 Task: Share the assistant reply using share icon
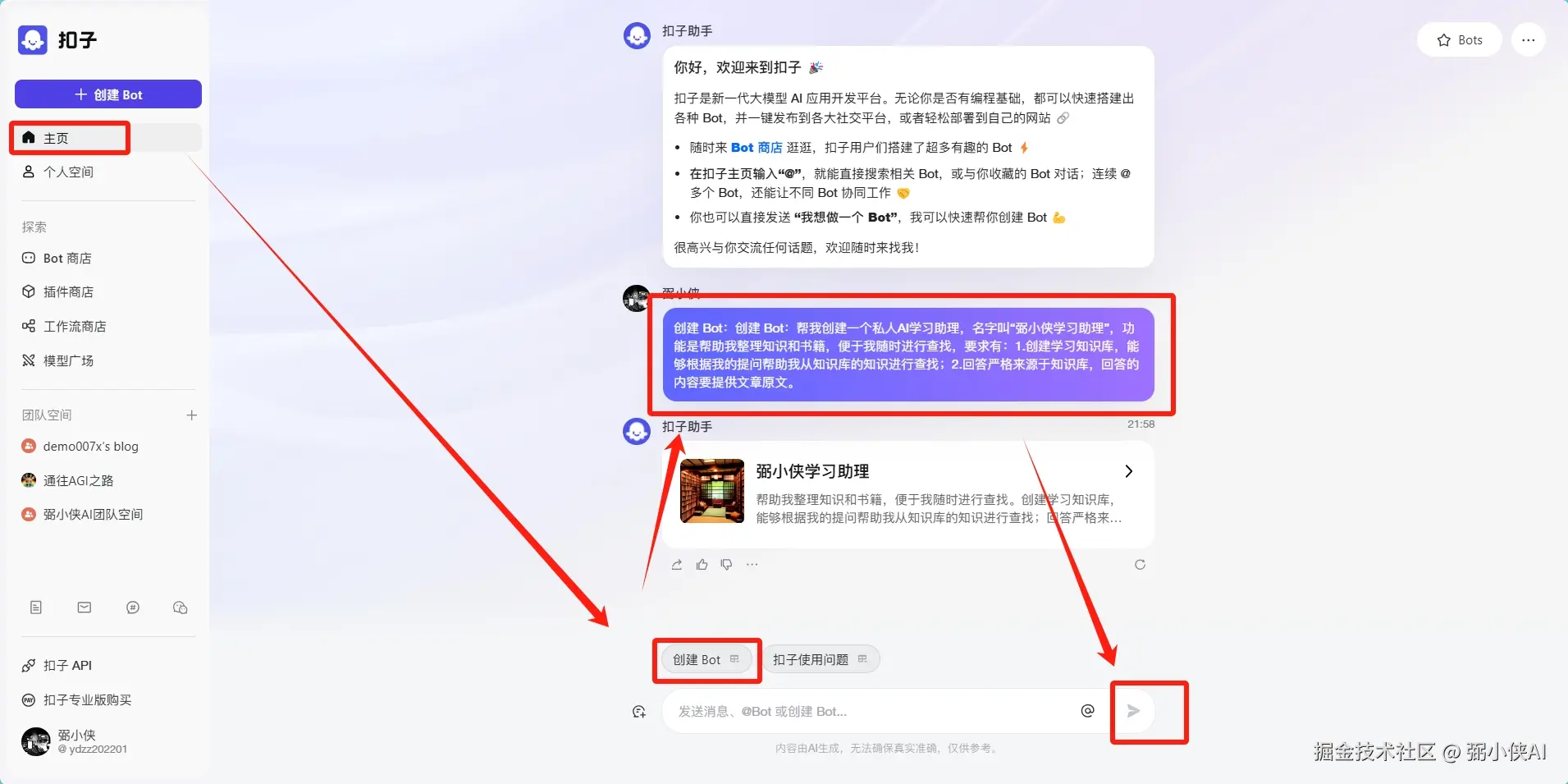click(677, 565)
